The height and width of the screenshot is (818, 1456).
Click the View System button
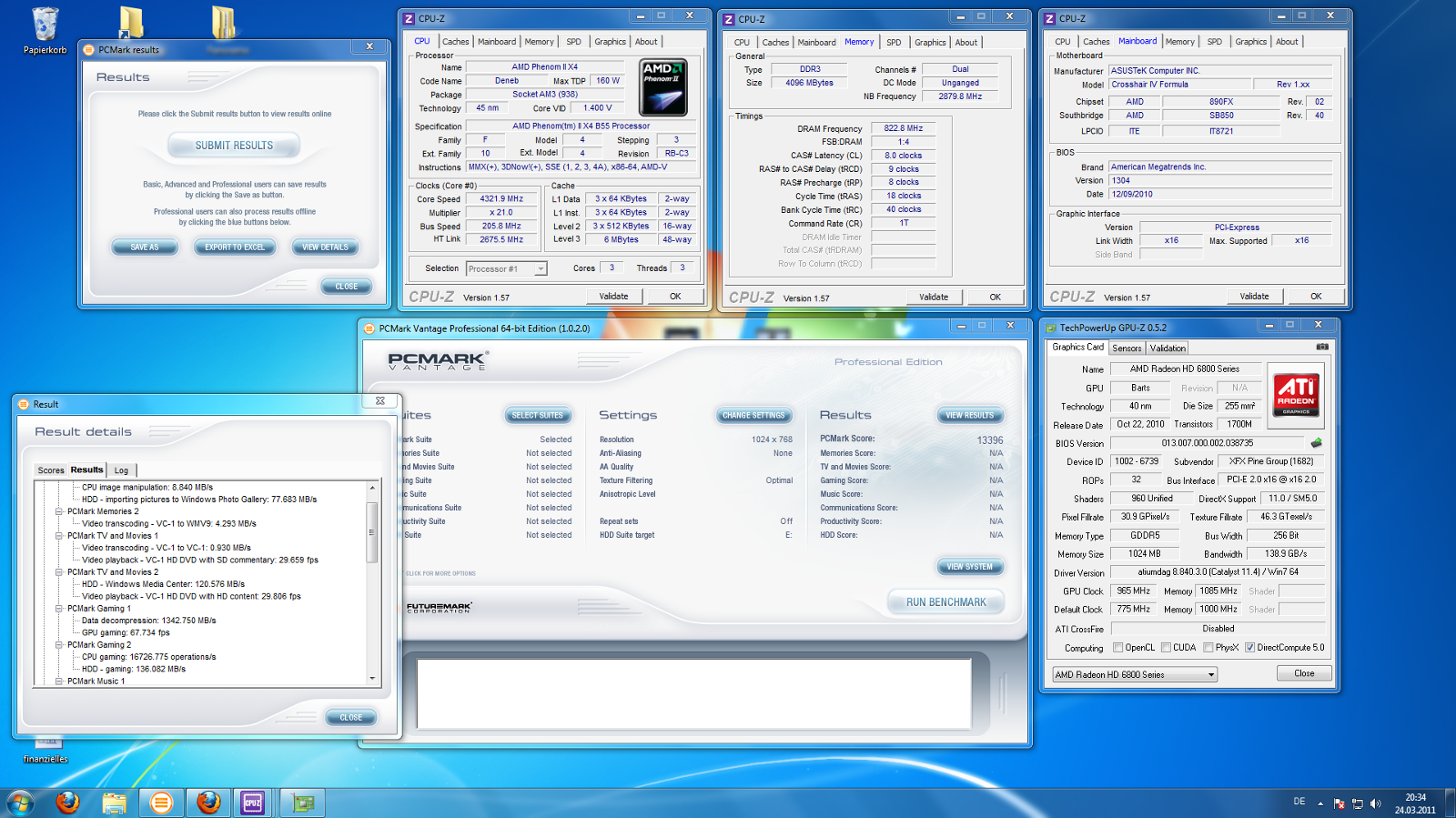[970, 567]
